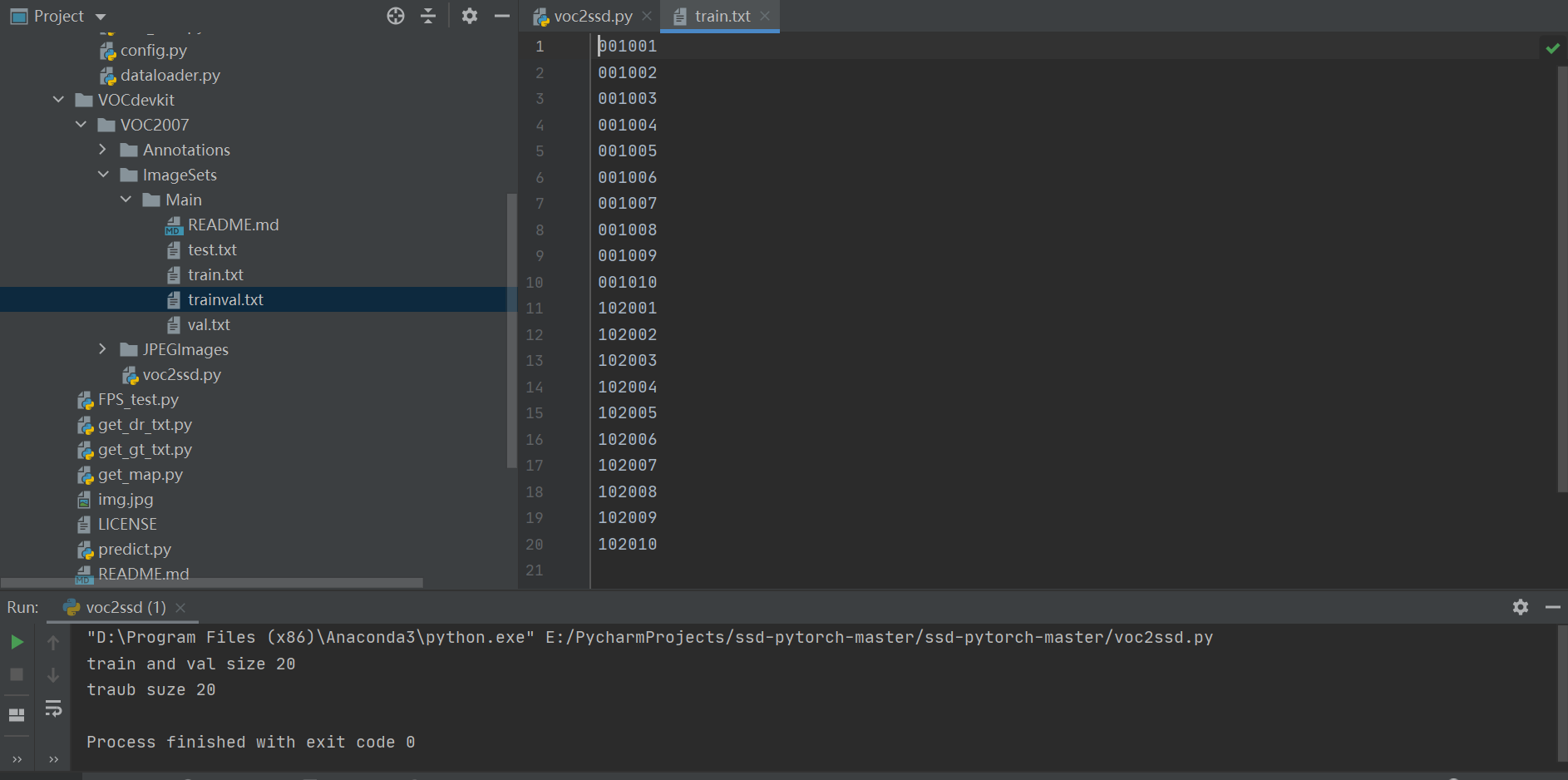The image size is (1568, 780).
Task: Click the green inspections checkmark in the editor
Action: click(x=1551, y=47)
